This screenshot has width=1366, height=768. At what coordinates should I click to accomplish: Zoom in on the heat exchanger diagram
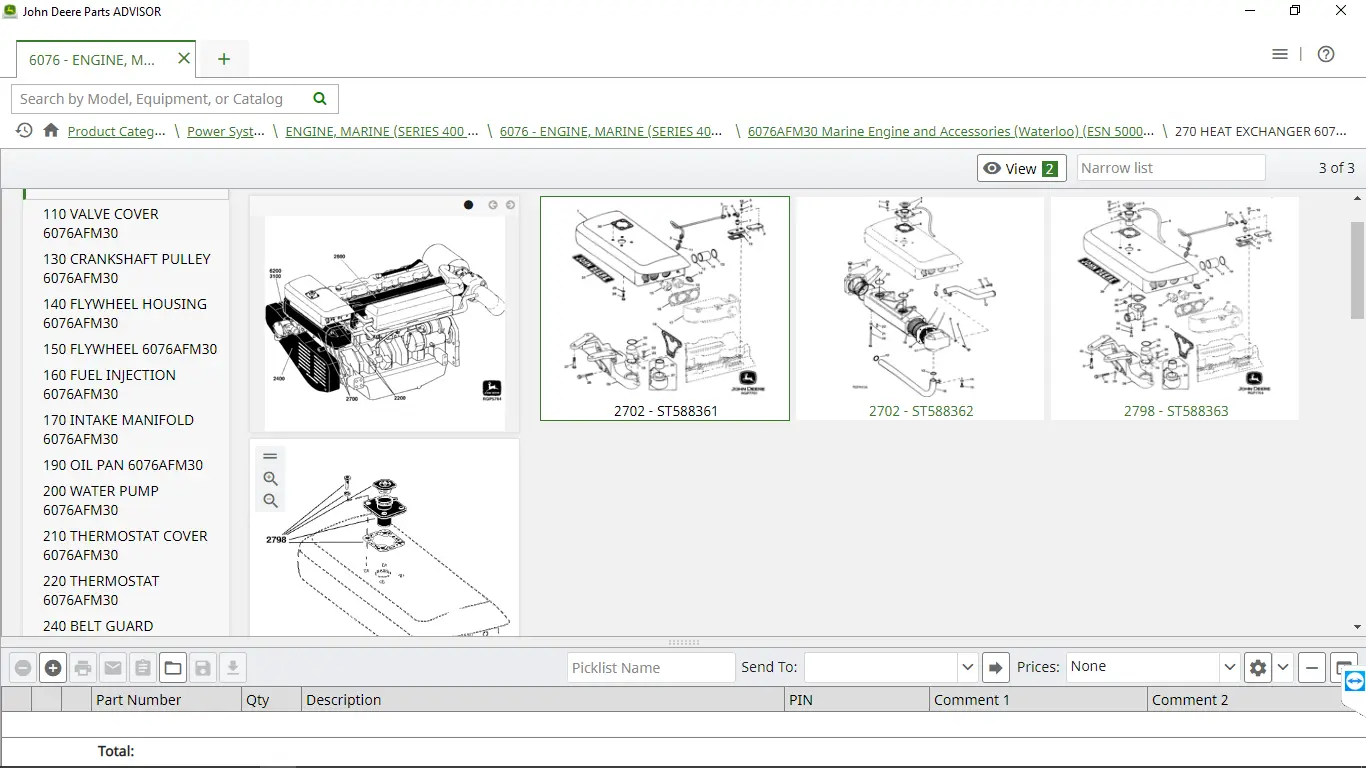tap(270, 478)
